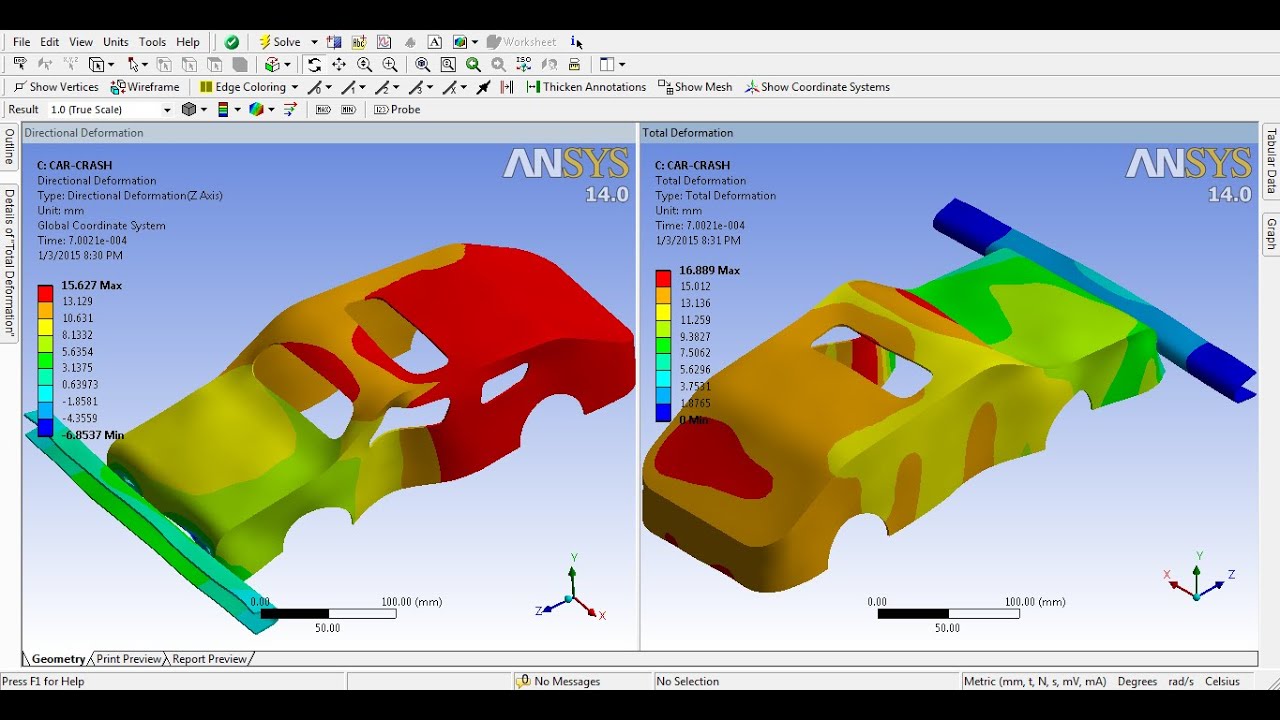Open the Units menu
Image resolution: width=1280 pixels, height=720 pixels.
(116, 42)
